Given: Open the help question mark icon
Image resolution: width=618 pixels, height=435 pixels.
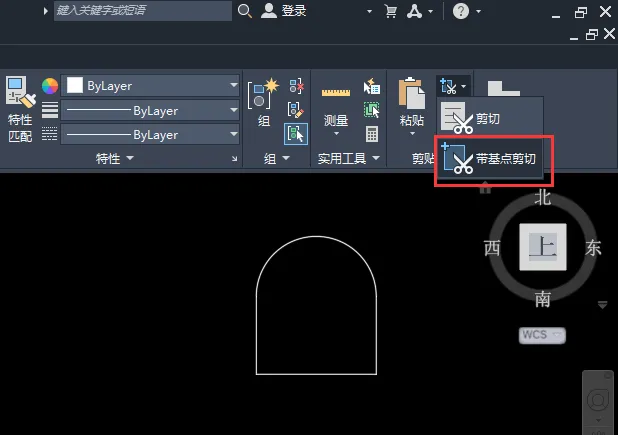Looking at the screenshot, I should [460, 11].
